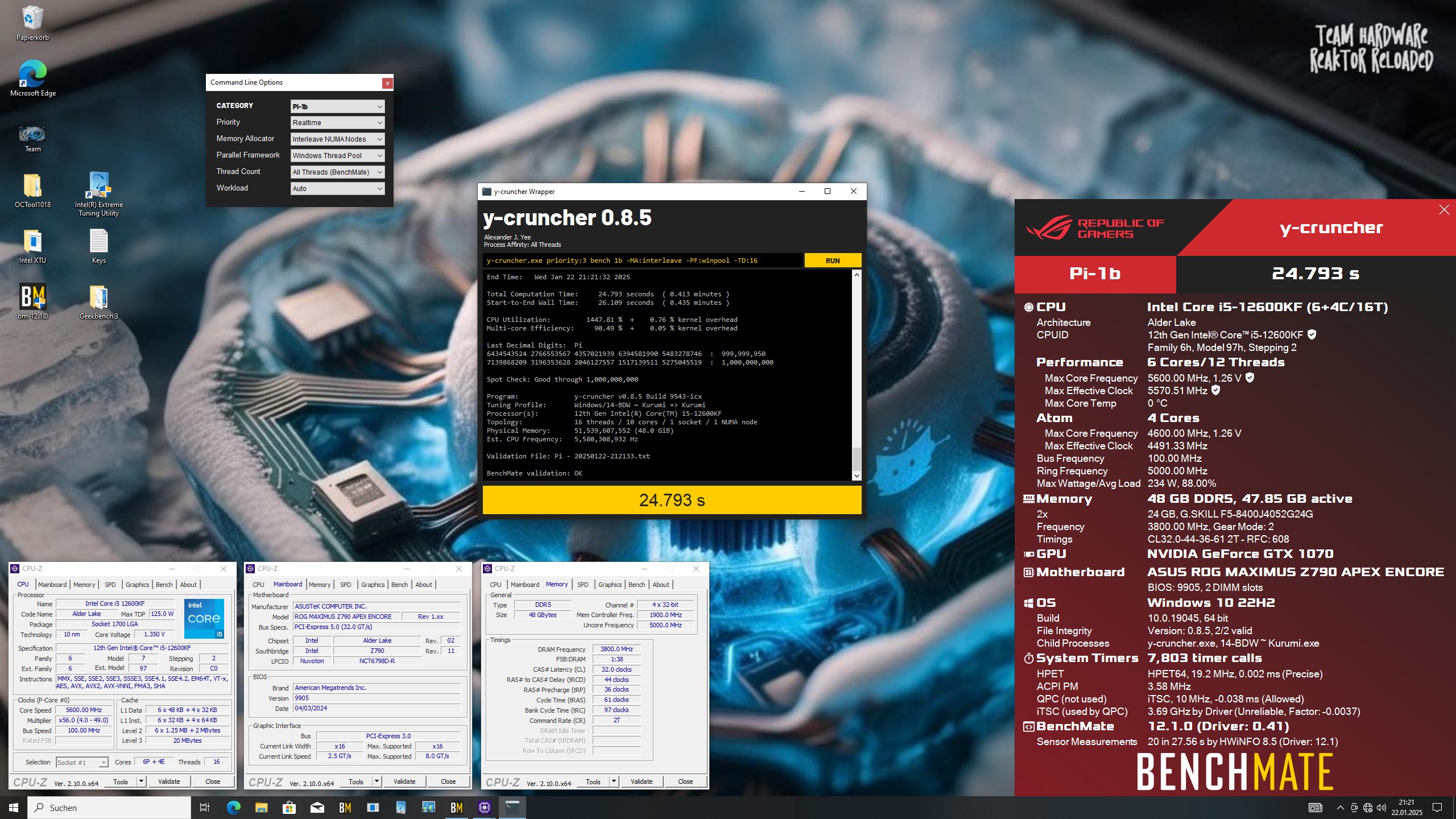Open Microsoft Edge desktop shortcut
This screenshot has height=819, width=1456.
32,78
